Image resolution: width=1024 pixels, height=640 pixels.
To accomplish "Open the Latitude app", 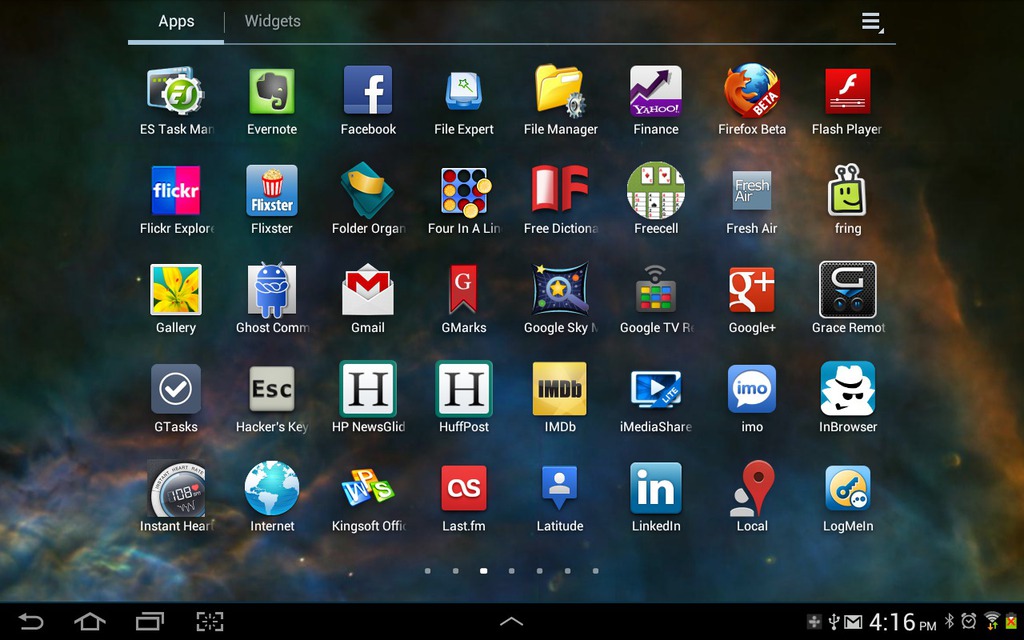I will click(560, 488).
